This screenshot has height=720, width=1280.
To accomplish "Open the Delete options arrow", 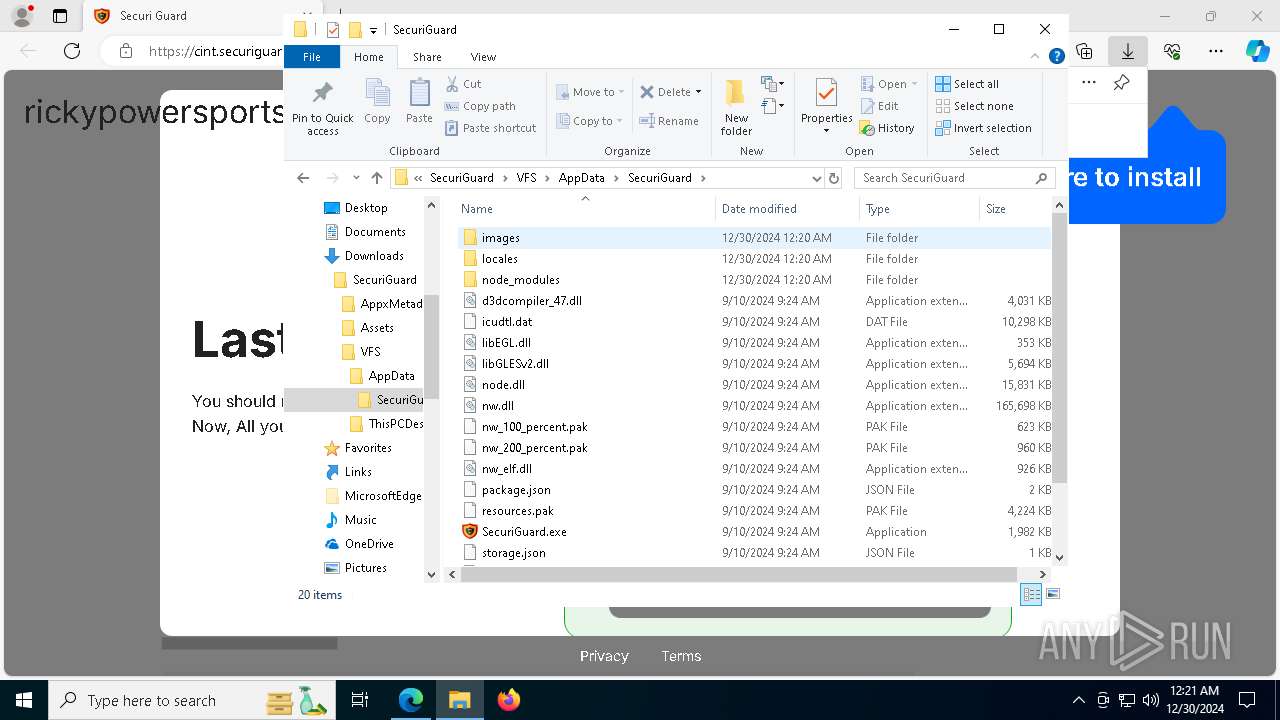I will tap(698, 92).
